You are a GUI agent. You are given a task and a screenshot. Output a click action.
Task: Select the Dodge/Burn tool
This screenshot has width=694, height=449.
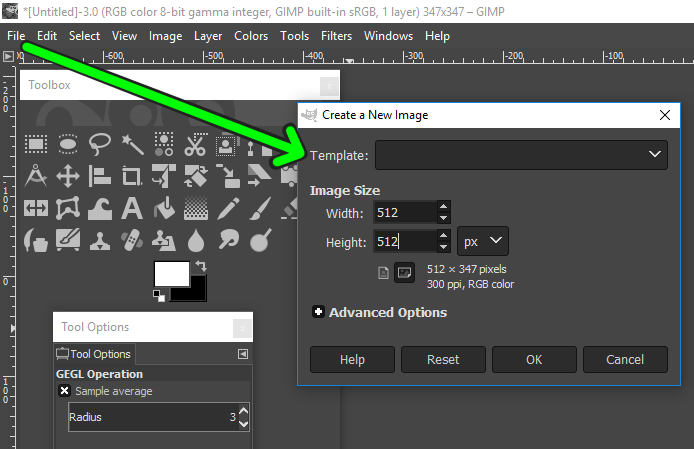click(x=260, y=240)
